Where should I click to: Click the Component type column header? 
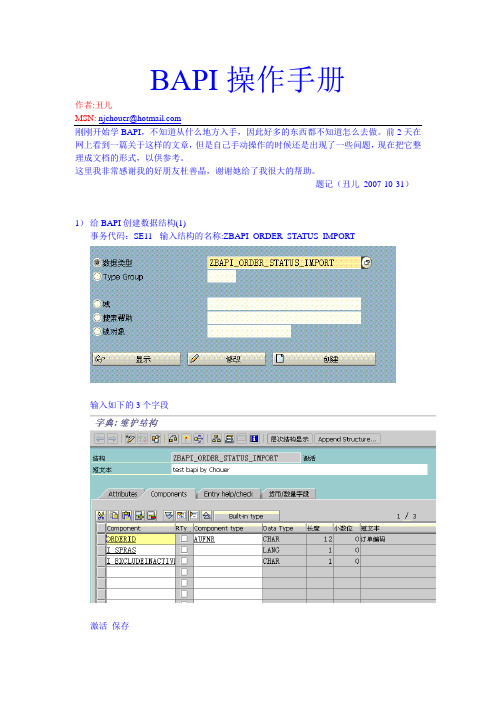(x=227, y=528)
